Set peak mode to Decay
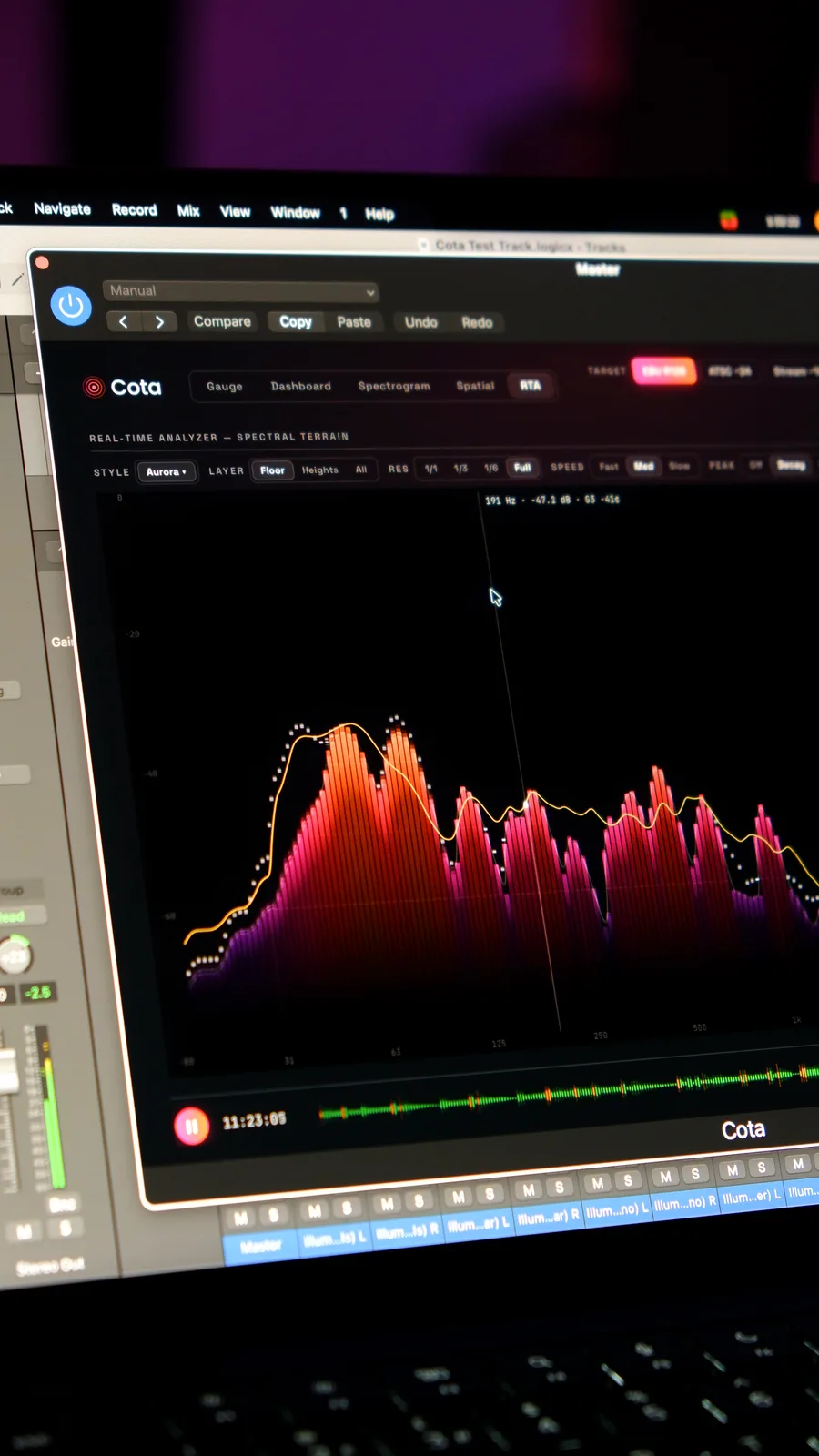The height and width of the screenshot is (1456, 819). point(791,465)
